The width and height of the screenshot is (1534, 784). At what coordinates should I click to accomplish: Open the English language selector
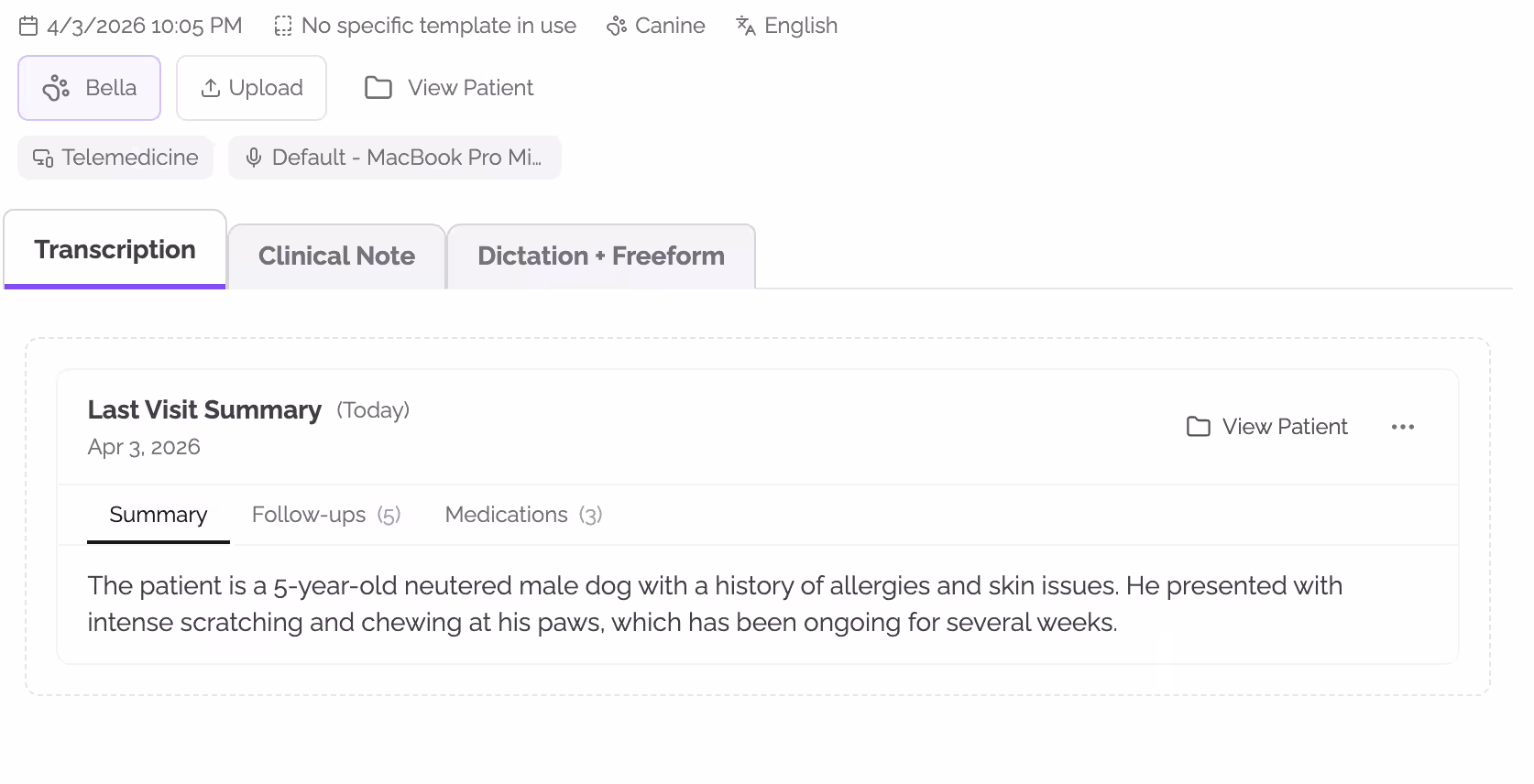(800, 26)
